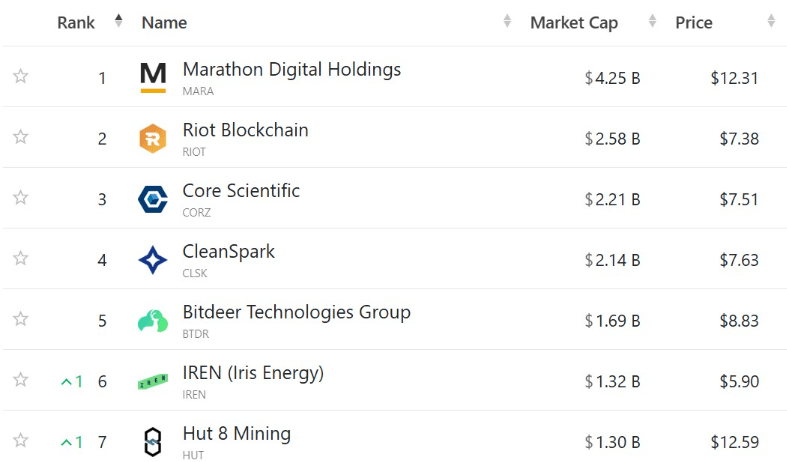
Task: Toggle the favorite star for Riot Blockchain
Action: click(x=21, y=137)
